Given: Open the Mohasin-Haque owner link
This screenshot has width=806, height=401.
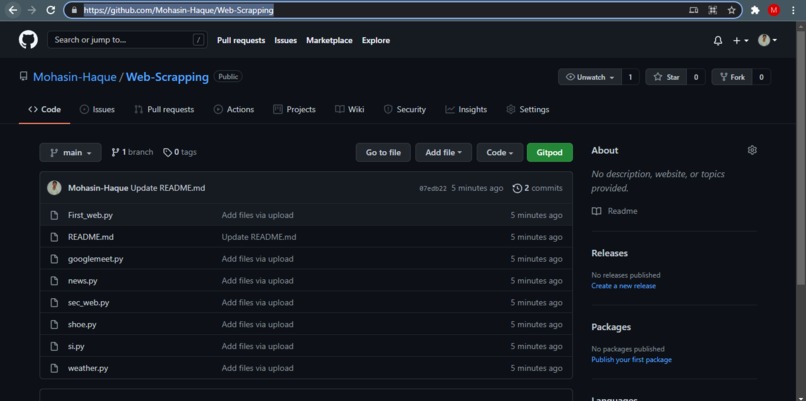Looking at the screenshot, I should tap(75, 77).
